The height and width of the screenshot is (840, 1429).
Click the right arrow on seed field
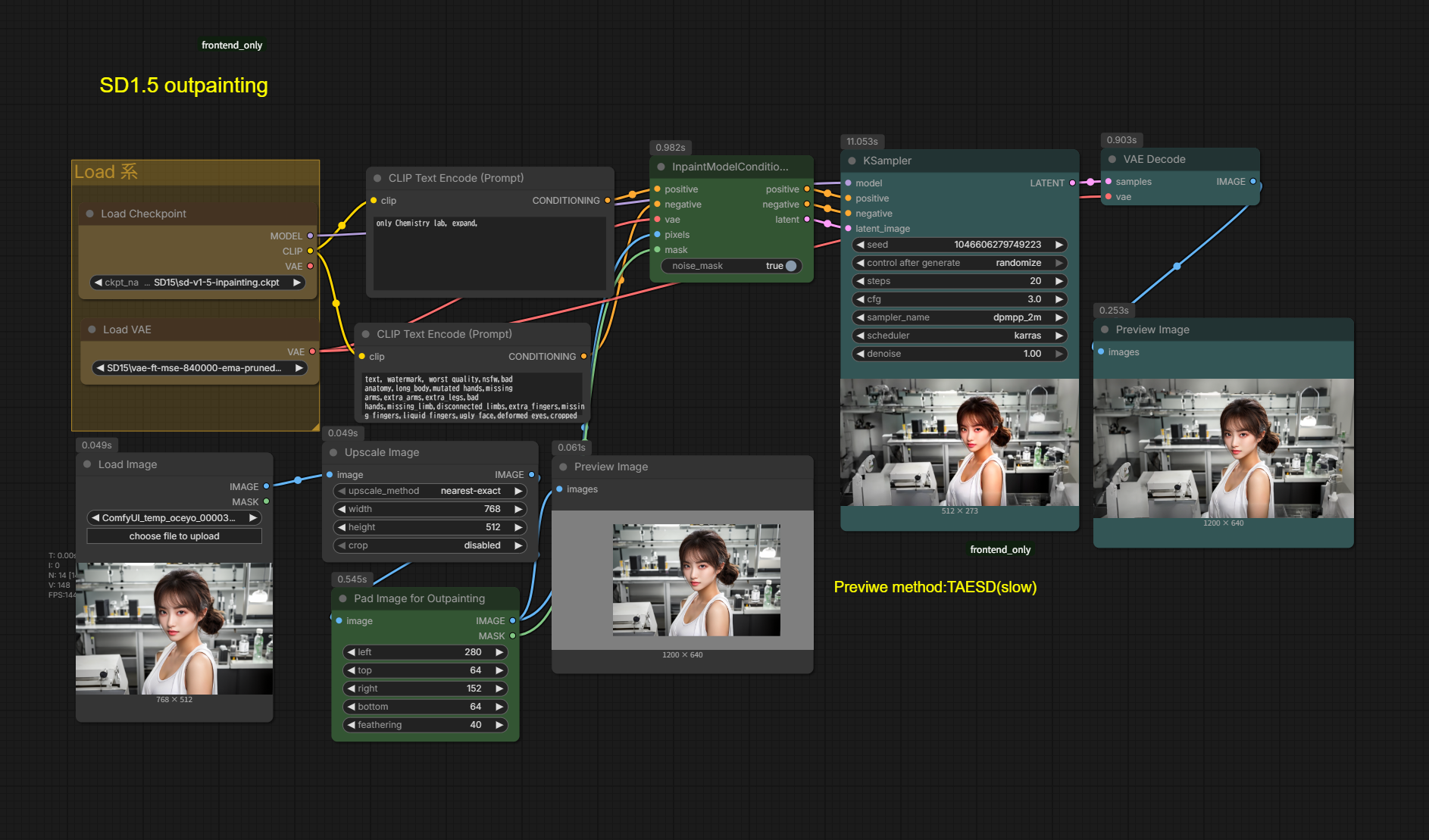[x=1058, y=245]
